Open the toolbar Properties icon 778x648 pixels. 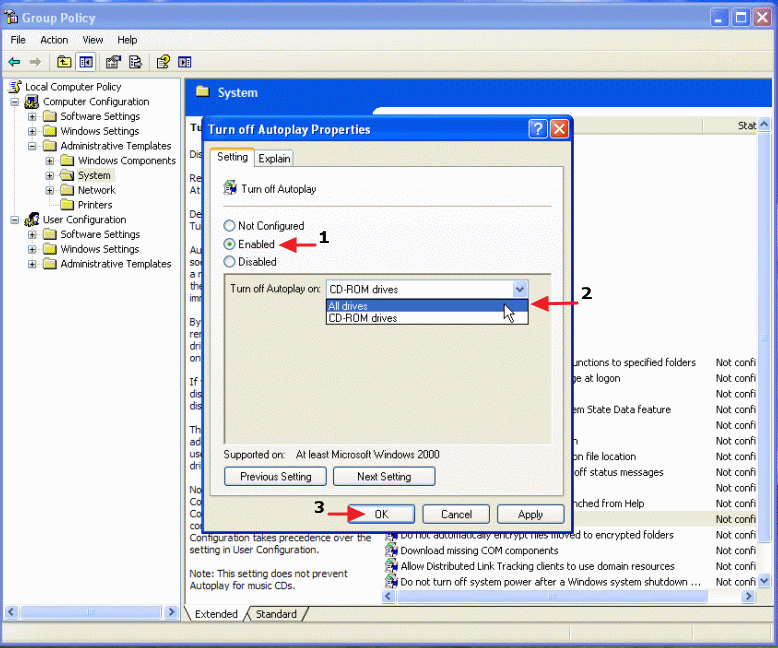pos(114,62)
